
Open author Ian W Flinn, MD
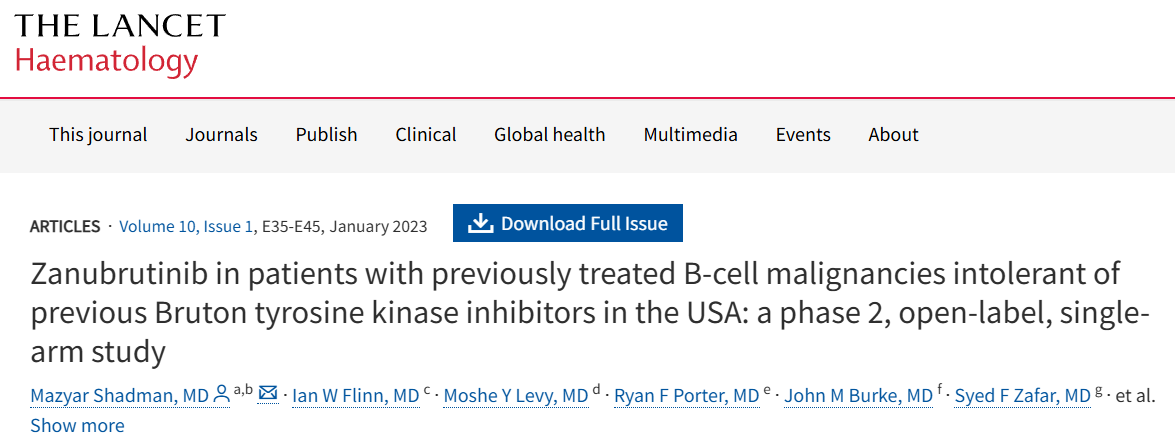(x=355, y=396)
